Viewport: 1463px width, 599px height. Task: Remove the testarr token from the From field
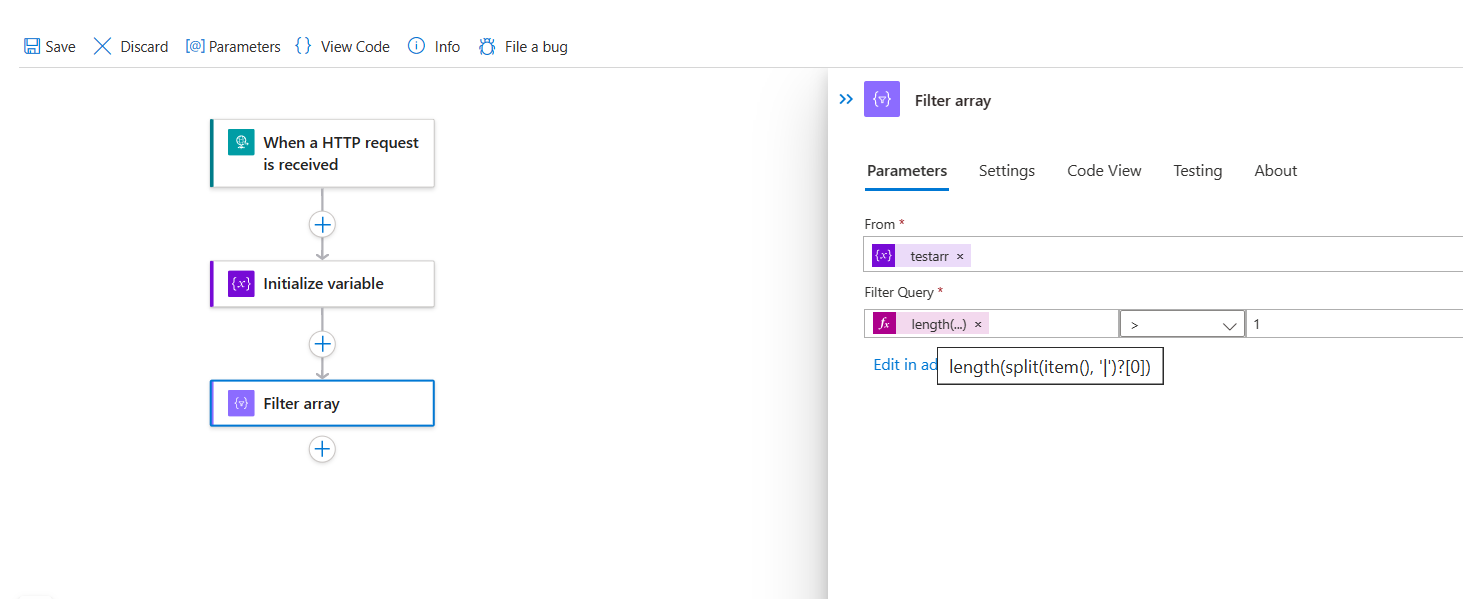(x=959, y=255)
